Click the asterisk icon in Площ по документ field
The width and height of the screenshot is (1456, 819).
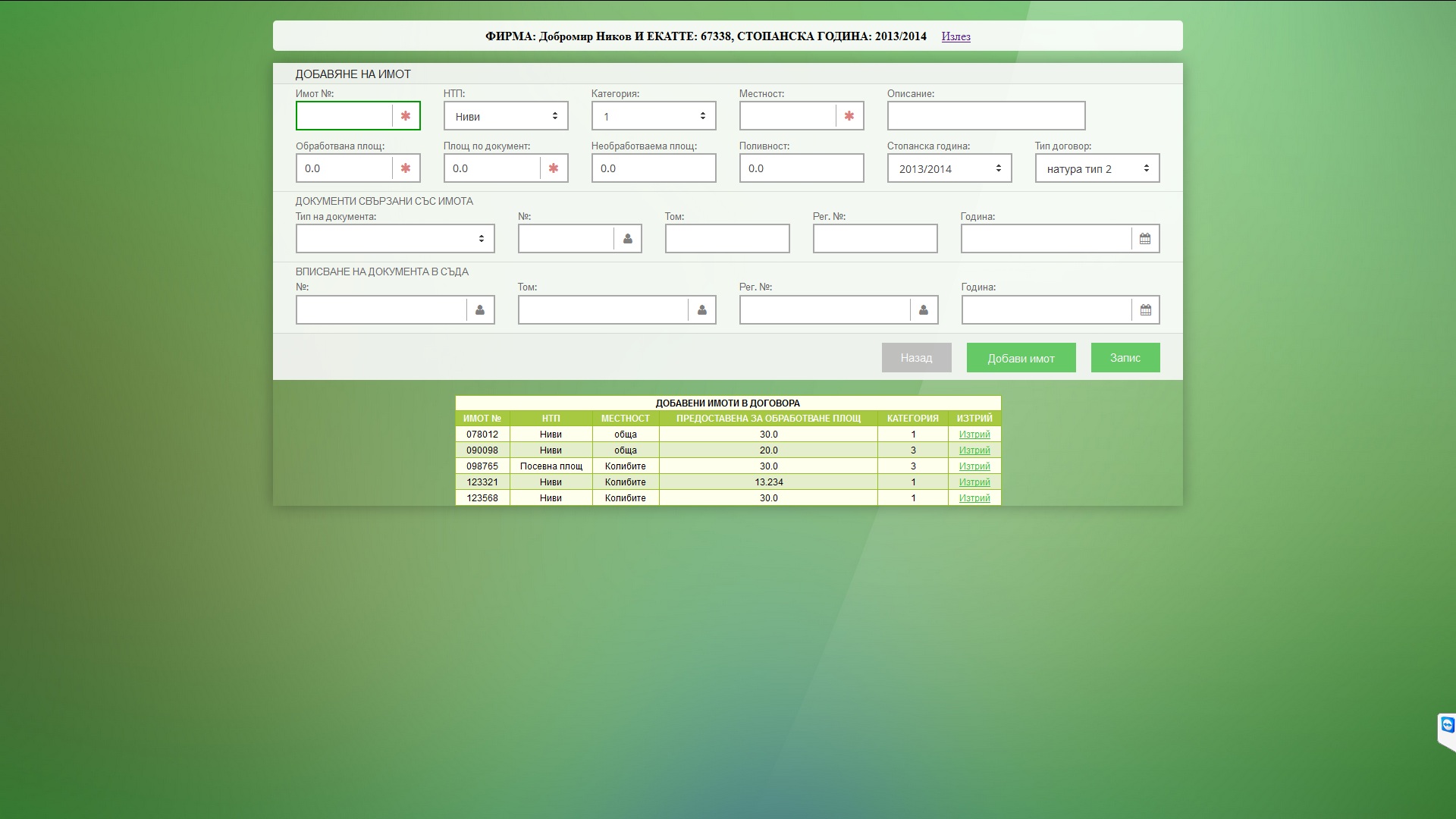pyautogui.click(x=554, y=168)
